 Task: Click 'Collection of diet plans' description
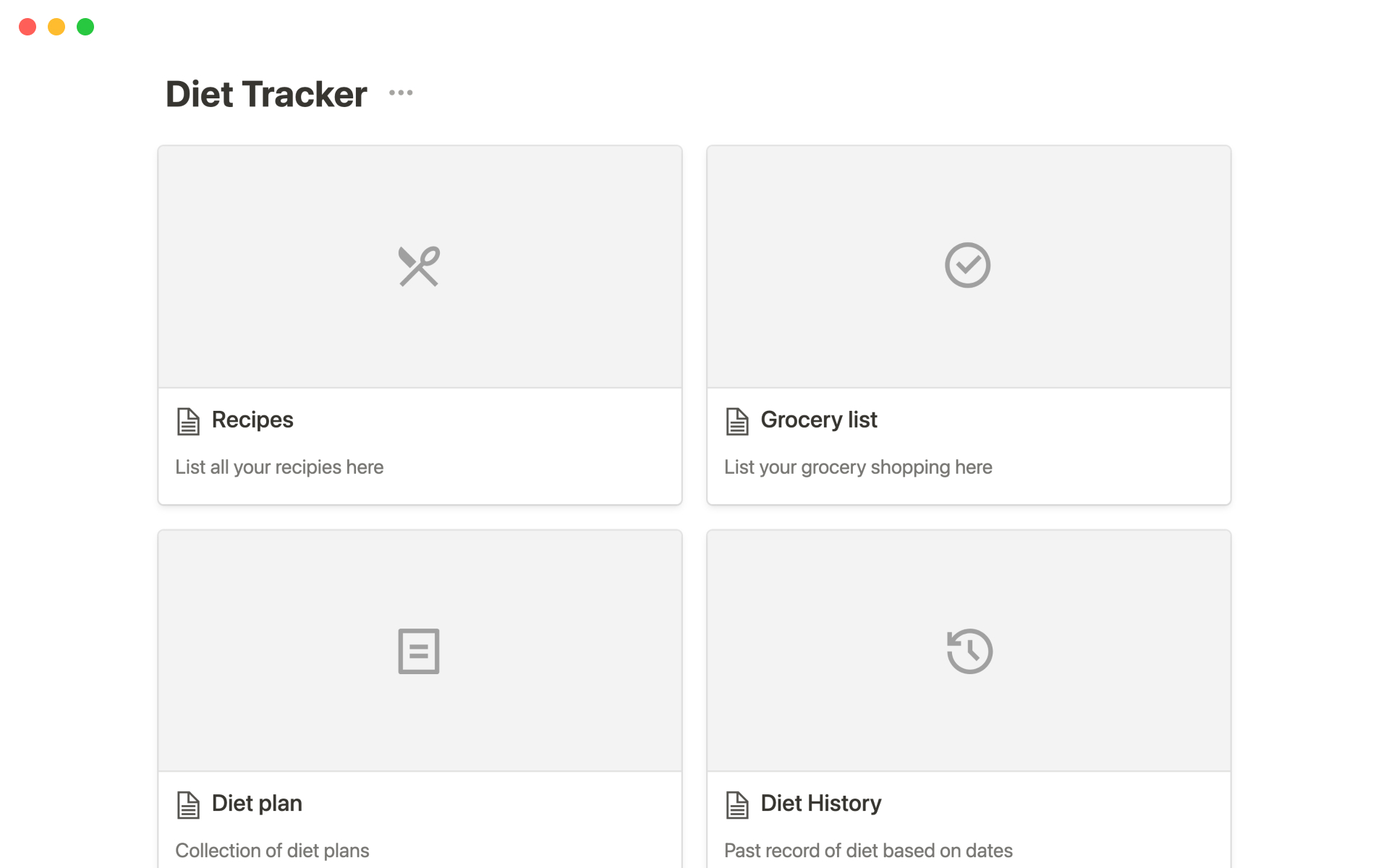click(x=272, y=851)
